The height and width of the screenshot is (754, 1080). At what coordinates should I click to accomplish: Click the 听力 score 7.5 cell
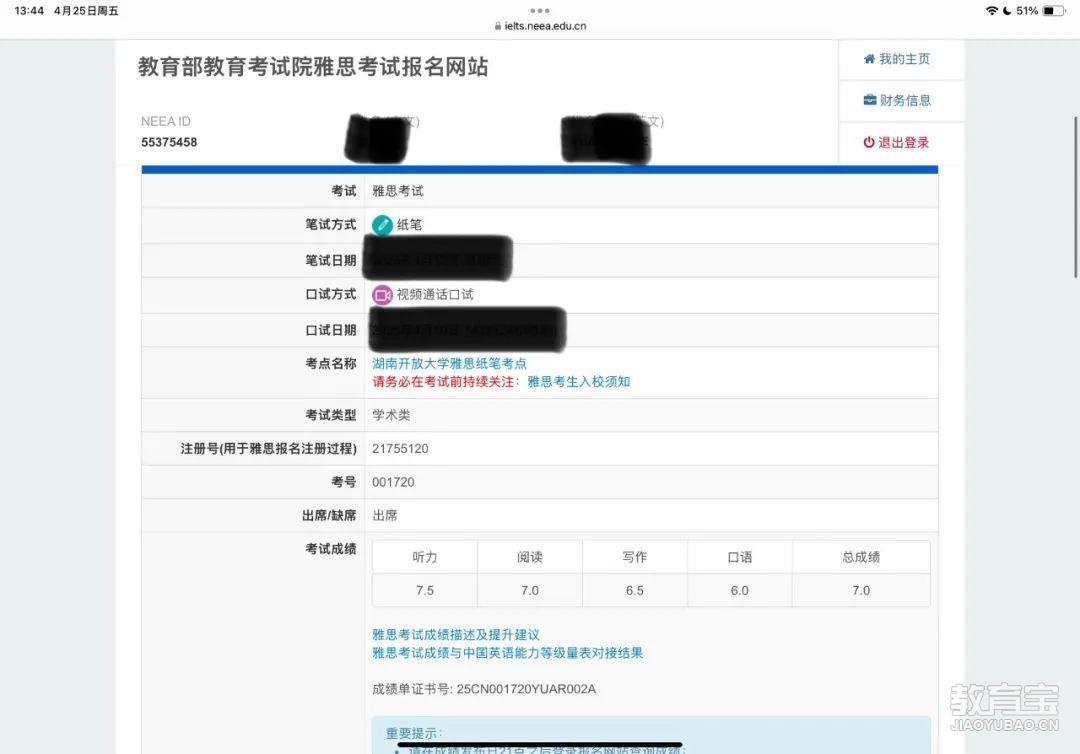[x=425, y=591]
